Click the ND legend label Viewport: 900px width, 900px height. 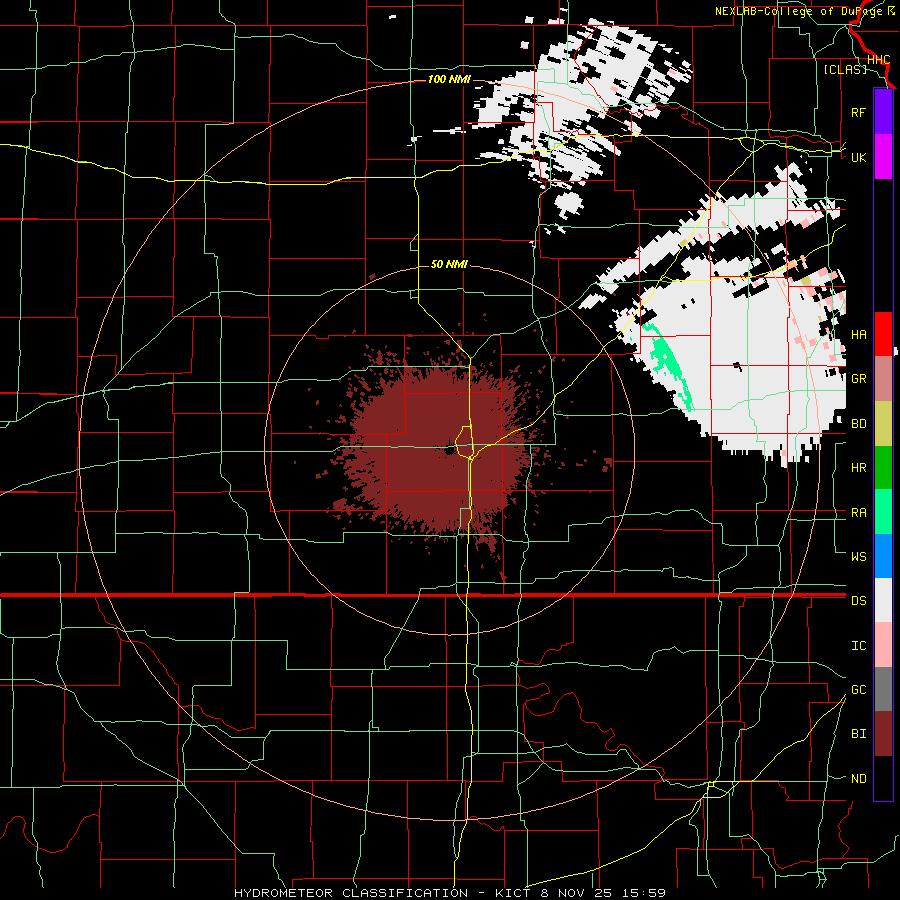(x=858, y=779)
